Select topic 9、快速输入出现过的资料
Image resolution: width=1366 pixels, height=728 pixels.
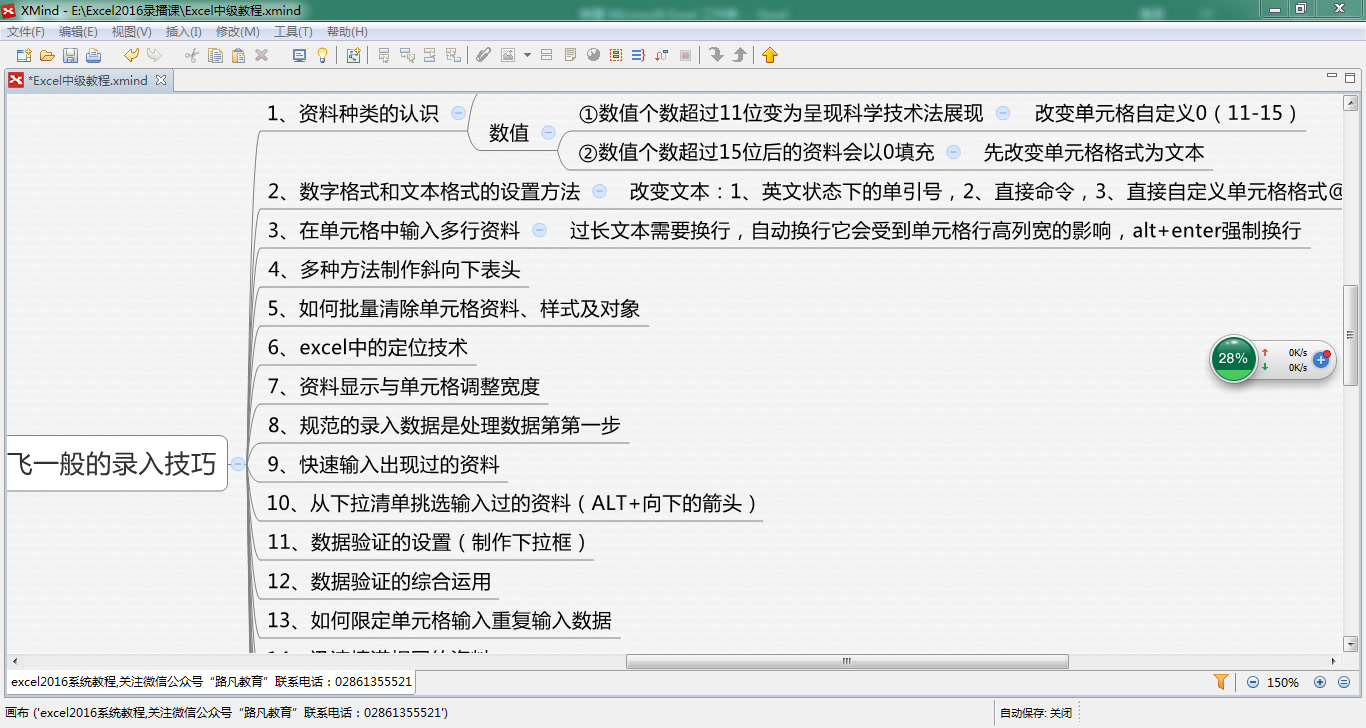[383, 465]
